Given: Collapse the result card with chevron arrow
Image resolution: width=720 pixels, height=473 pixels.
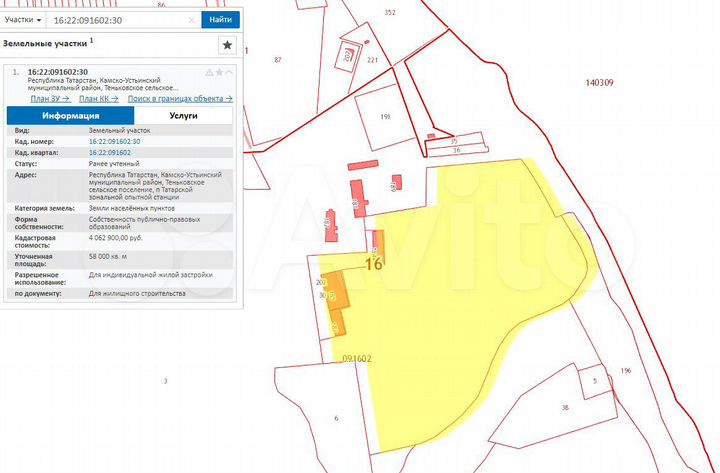Looking at the screenshot, I should coord(229,73).
